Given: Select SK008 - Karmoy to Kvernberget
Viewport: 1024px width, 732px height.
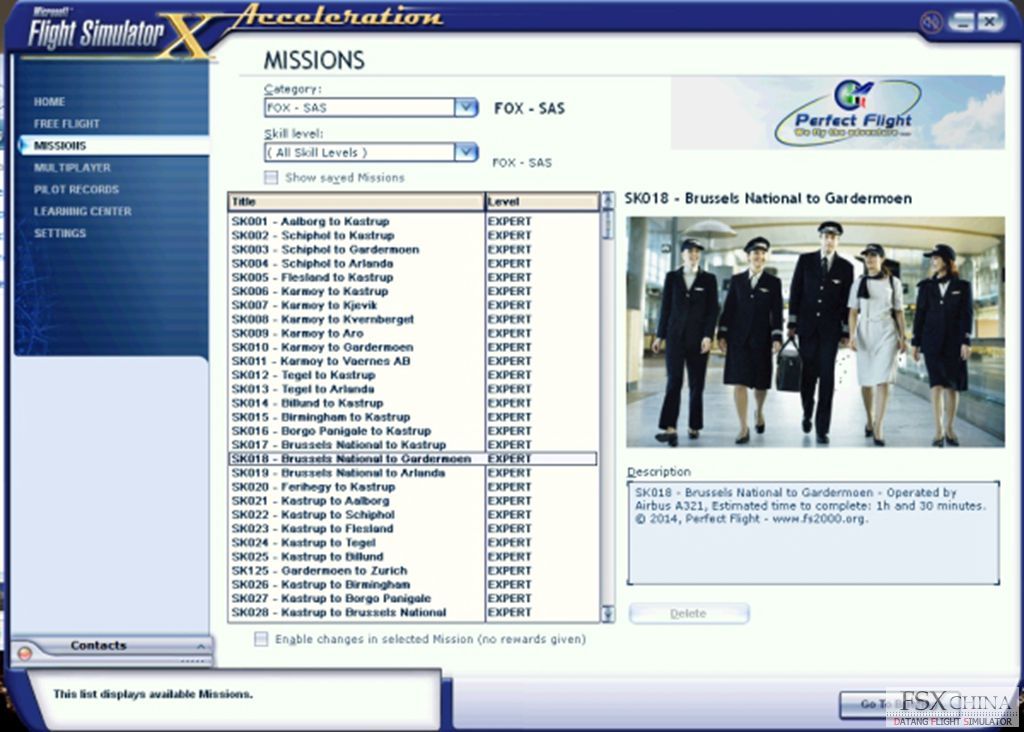Looking at the screenshot, I should pos(413,319).
